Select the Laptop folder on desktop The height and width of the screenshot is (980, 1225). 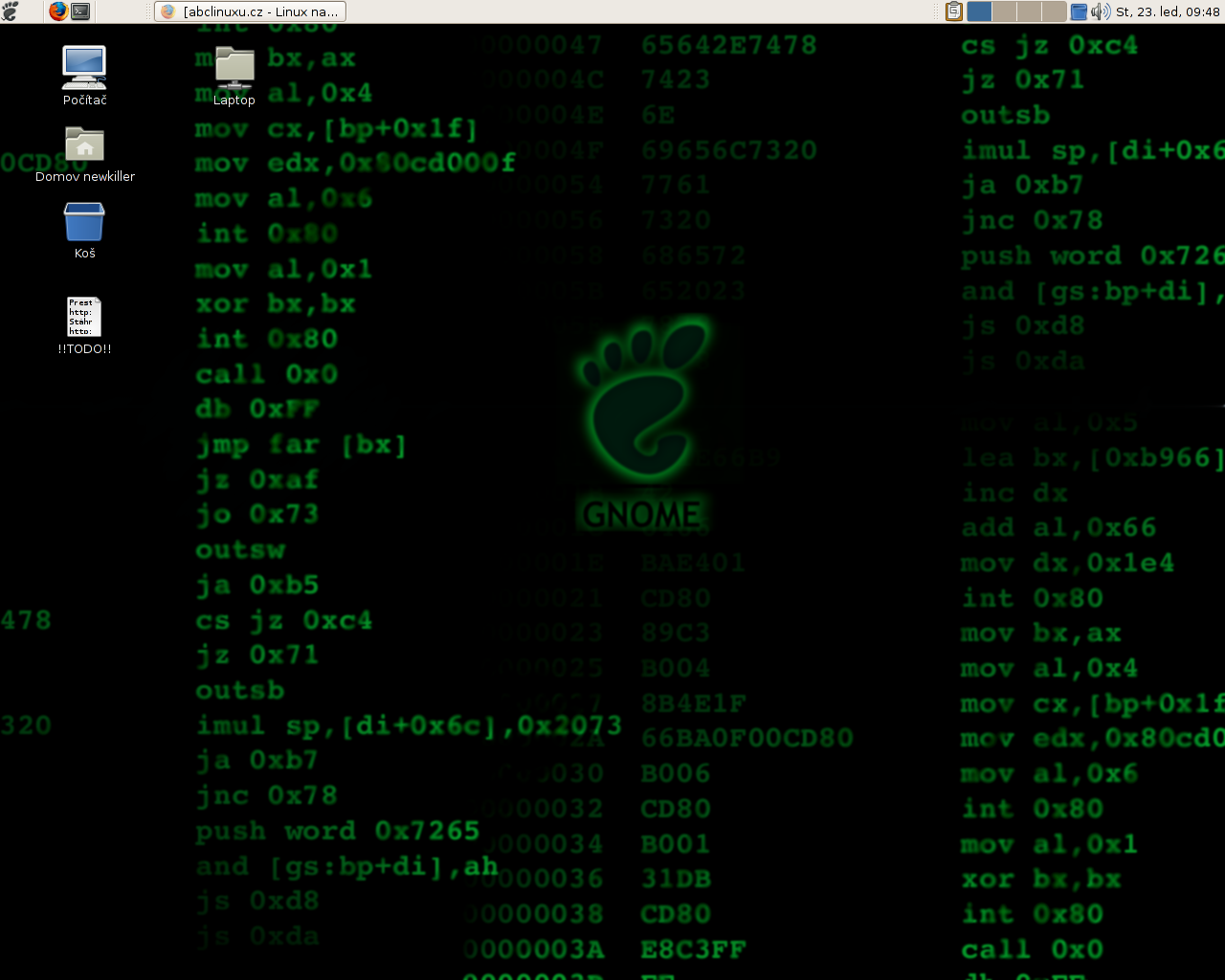234,76
